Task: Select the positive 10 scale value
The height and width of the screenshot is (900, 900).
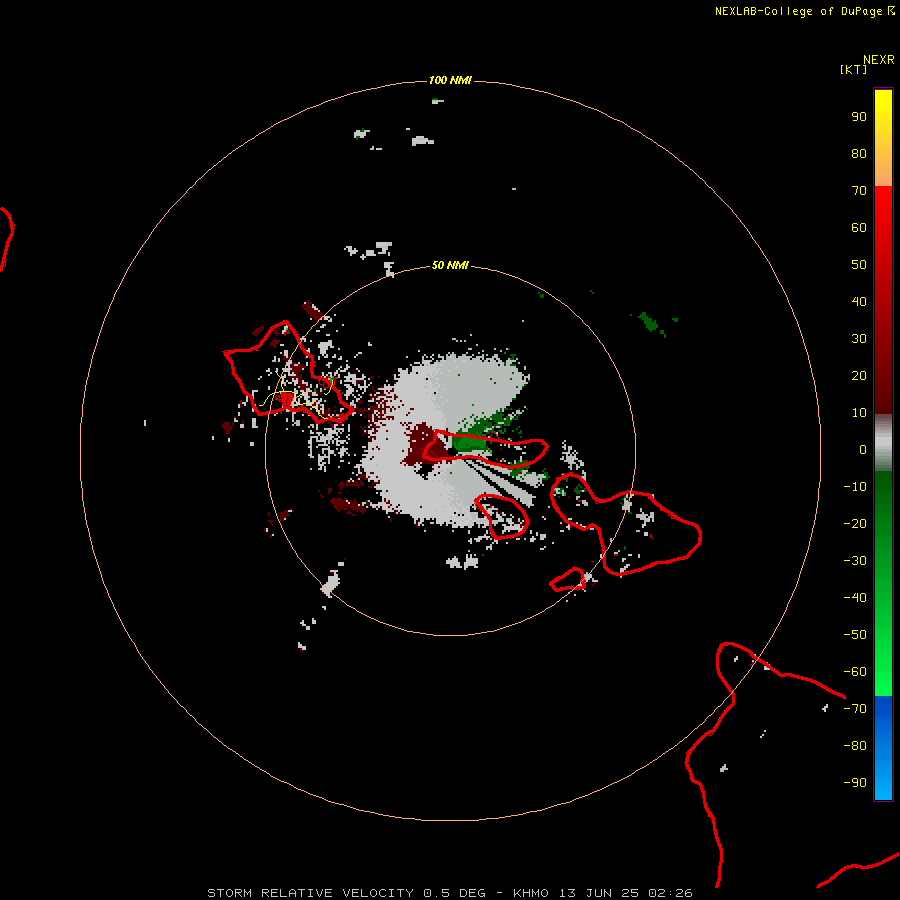Action: click(859, 413)
